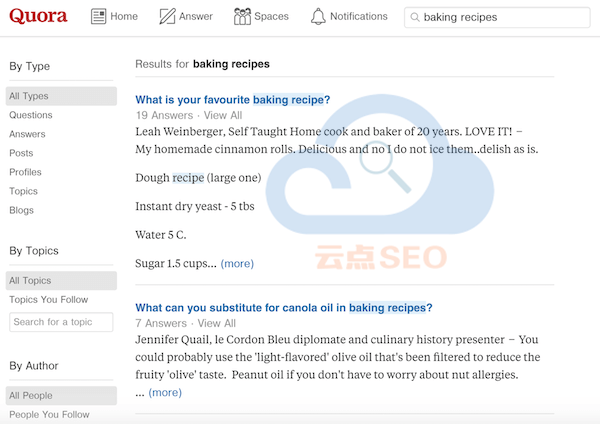Image resolution: width=600 pixels, height=424 pixels.
Task: Click the Home newspaper icon
Action: 98,16
